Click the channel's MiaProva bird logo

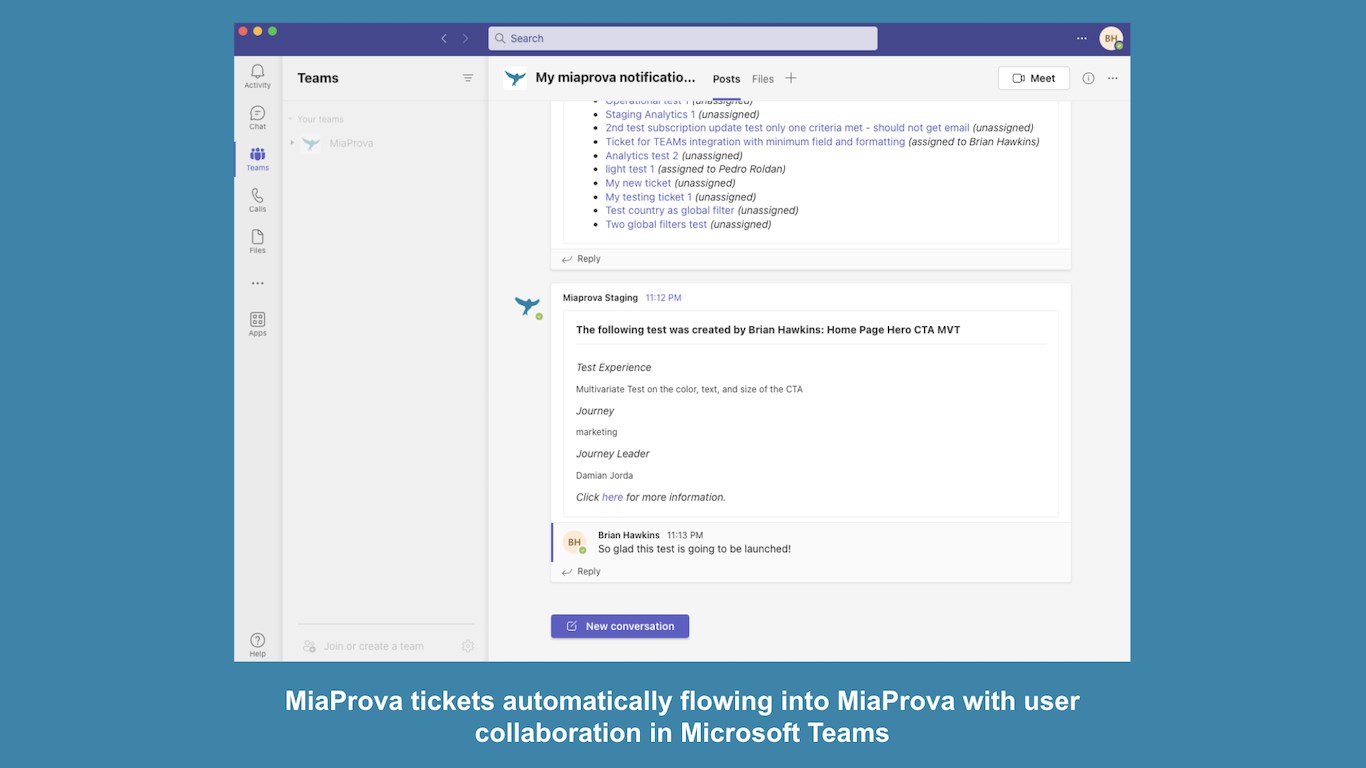click(x=515, y=78)
